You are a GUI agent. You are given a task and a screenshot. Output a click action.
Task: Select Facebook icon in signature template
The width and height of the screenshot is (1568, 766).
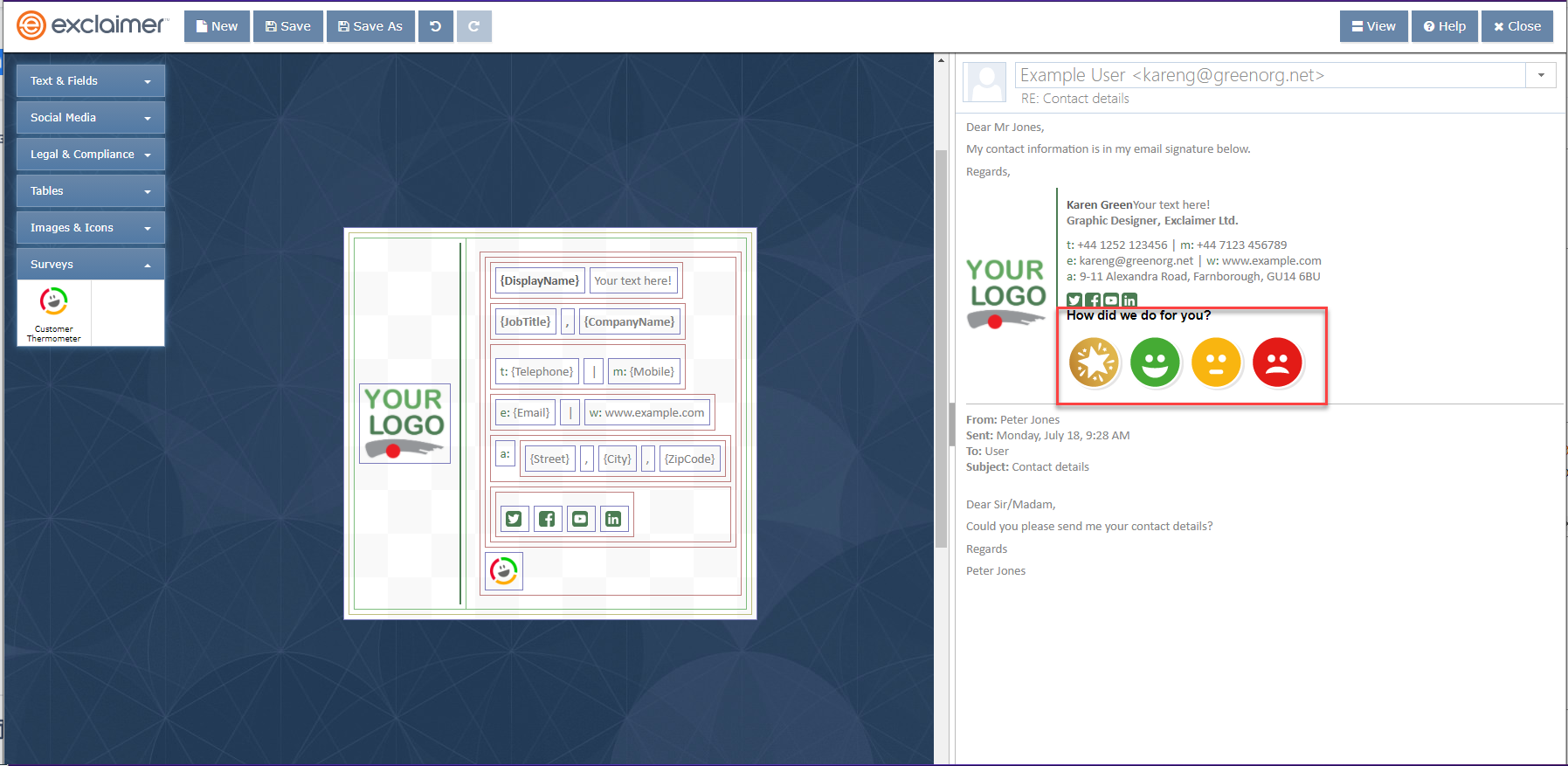(547, 519)
